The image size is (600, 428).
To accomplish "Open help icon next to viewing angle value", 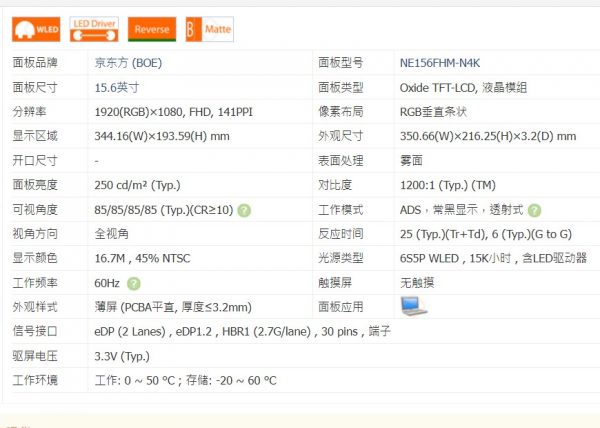I will click(244, 210).
